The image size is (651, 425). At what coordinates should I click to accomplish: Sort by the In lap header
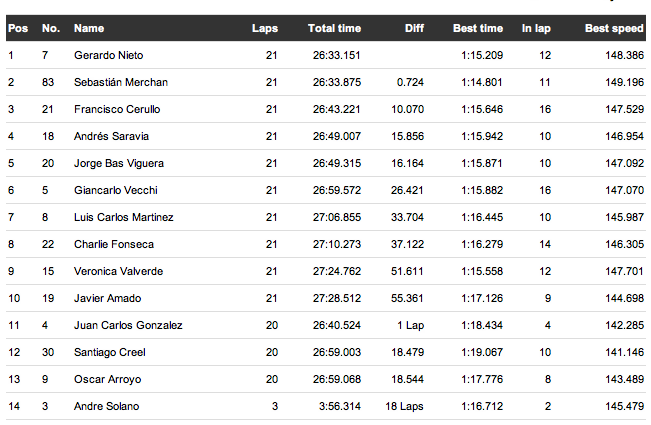click(536, 29)
